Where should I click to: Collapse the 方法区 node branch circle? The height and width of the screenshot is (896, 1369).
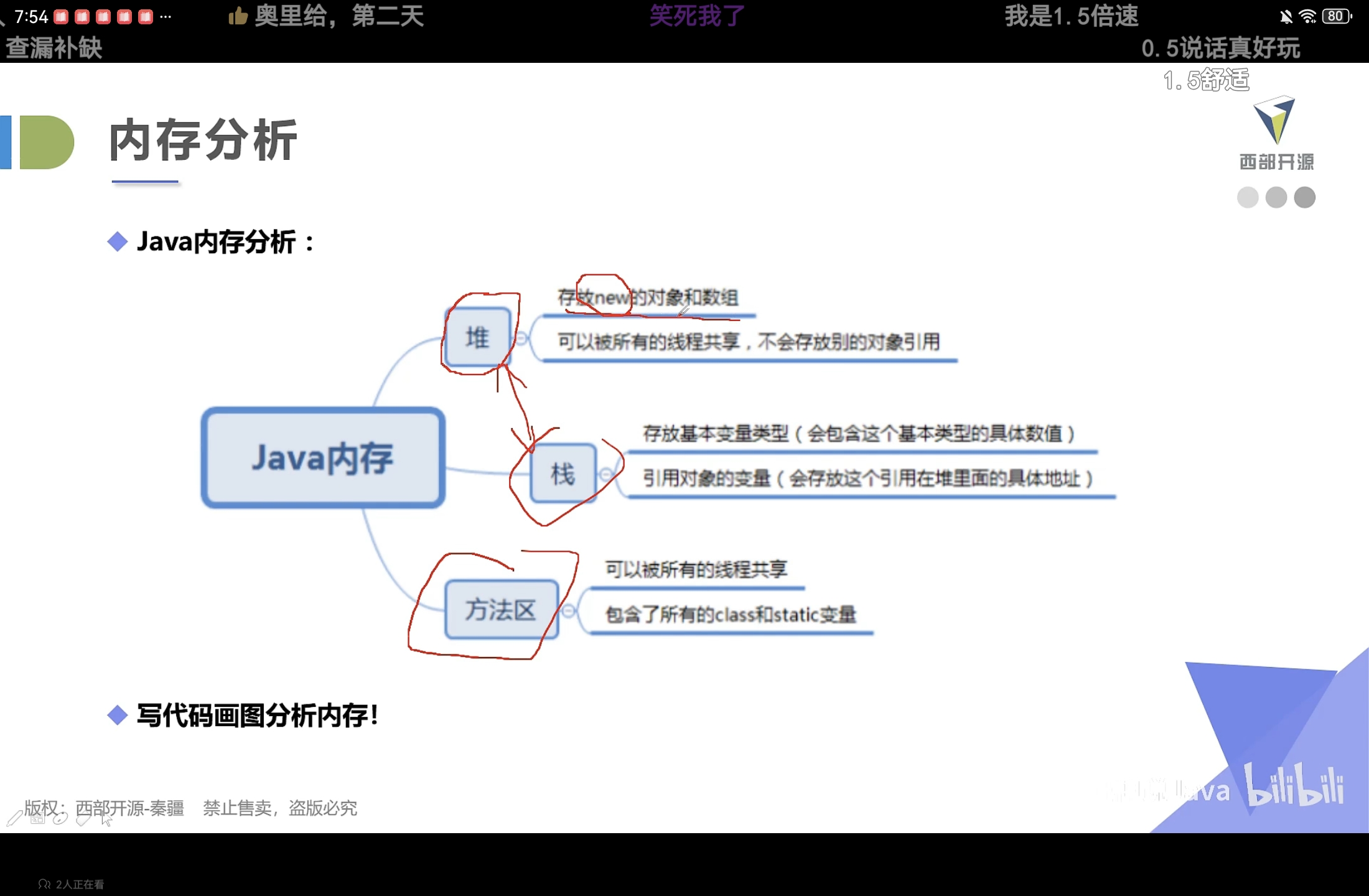[568, 610]
